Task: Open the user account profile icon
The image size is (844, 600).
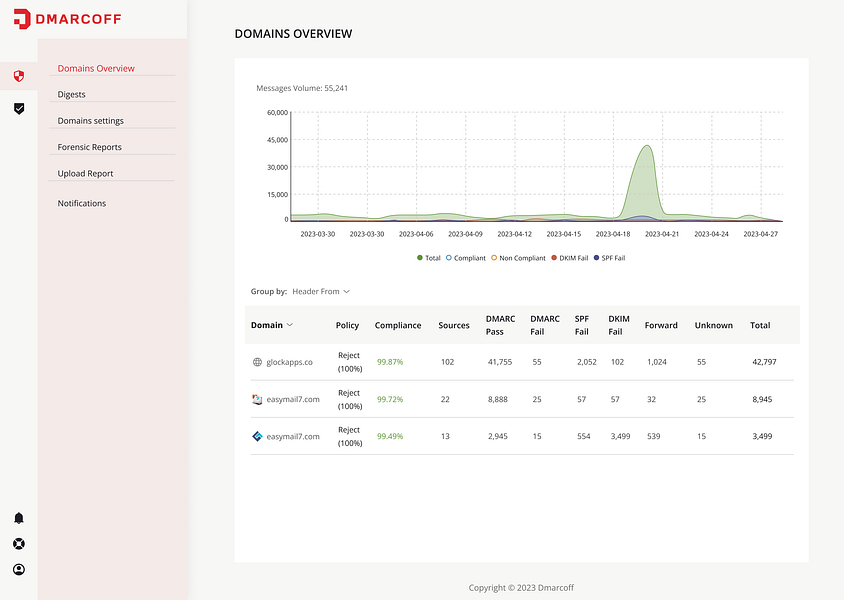Action: tap(18, 570)
